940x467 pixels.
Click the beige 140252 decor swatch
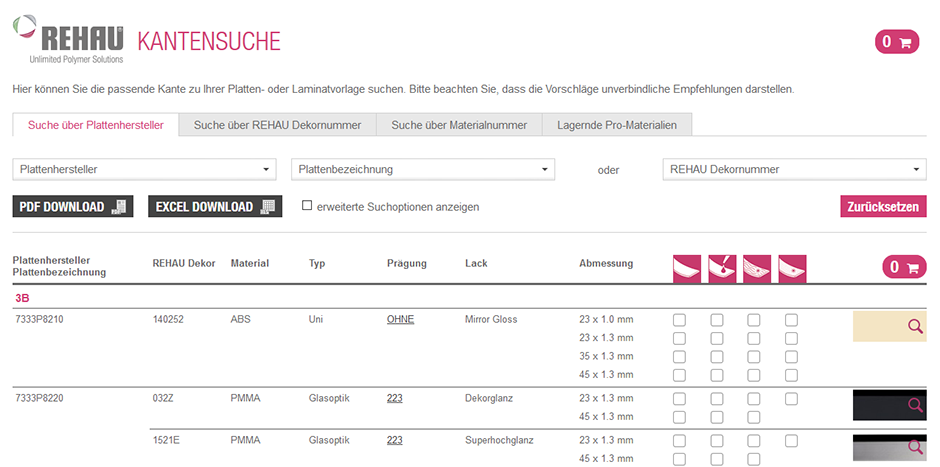coord(879,327)
